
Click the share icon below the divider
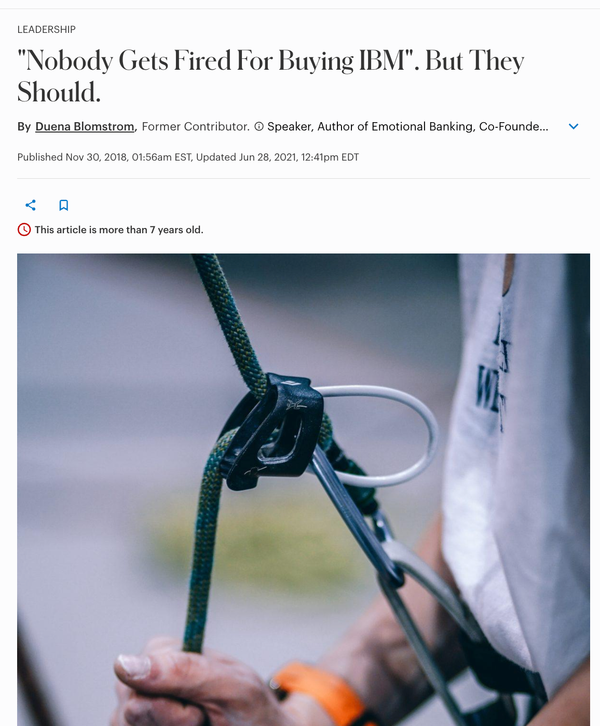point(31,205)
